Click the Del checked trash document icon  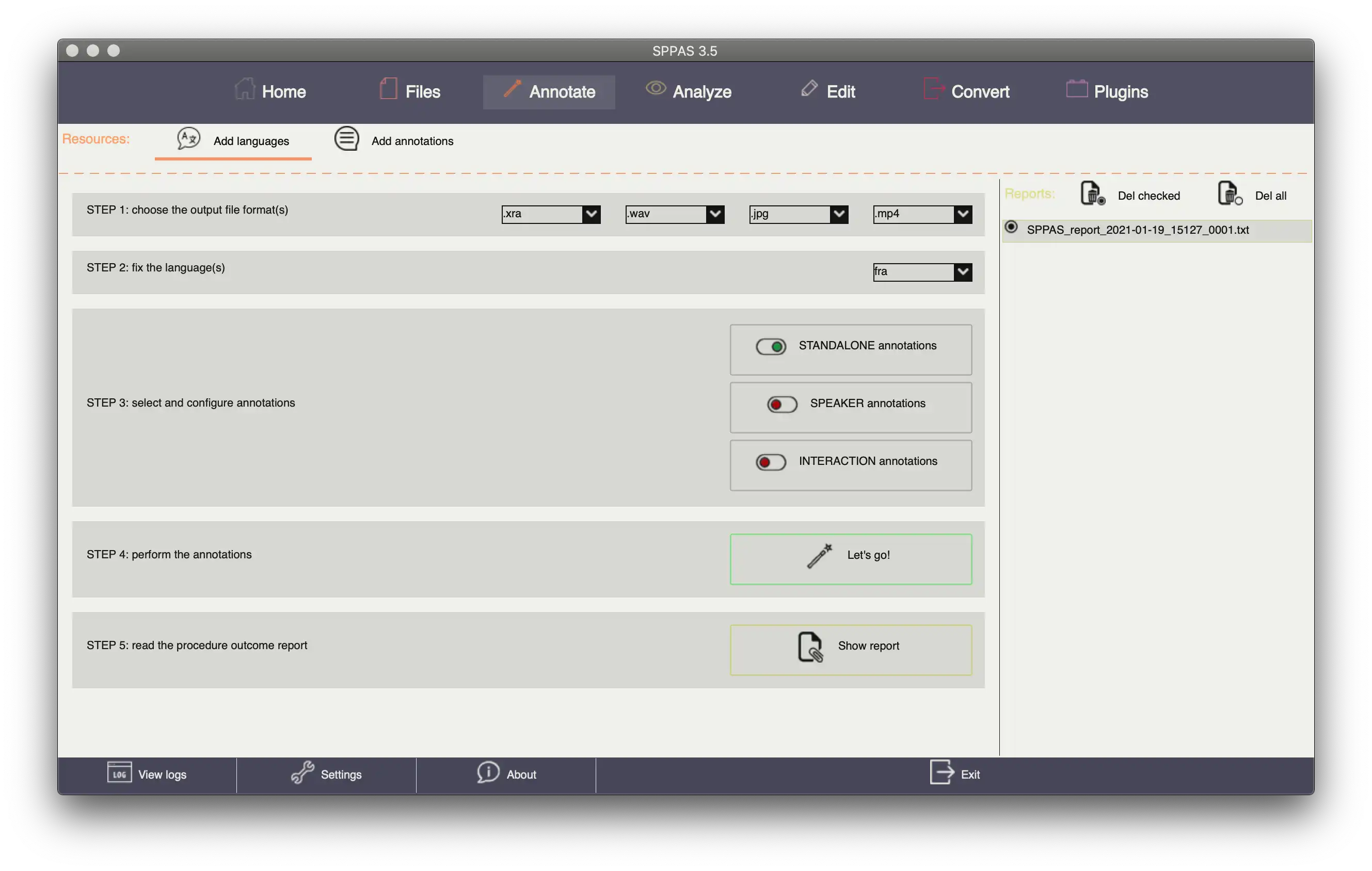1092,193
